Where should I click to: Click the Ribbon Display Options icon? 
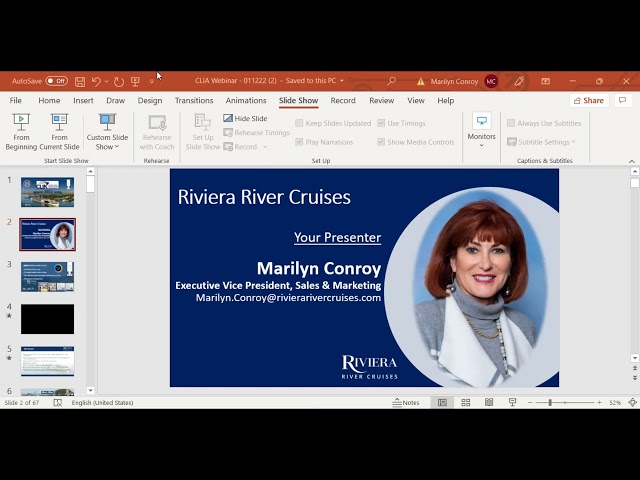546,81
